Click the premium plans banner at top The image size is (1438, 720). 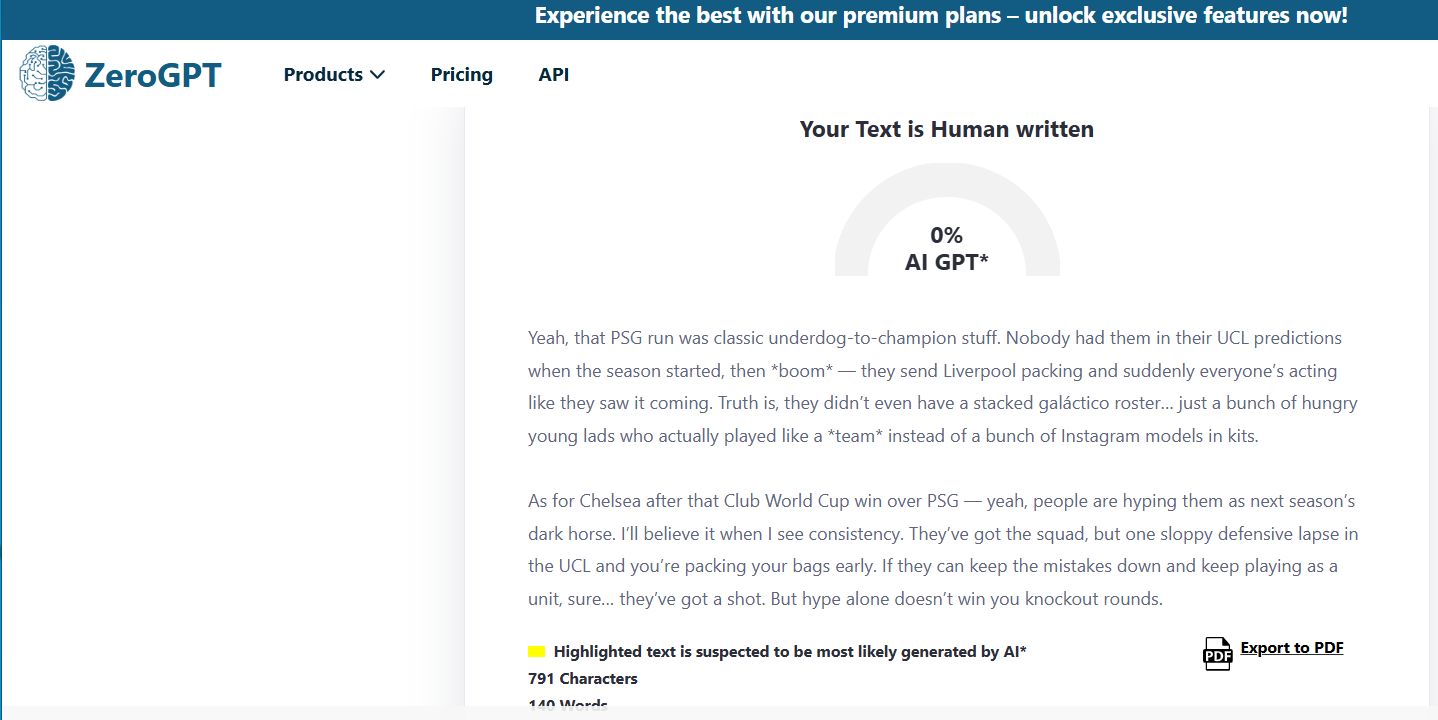click(941, 16)
